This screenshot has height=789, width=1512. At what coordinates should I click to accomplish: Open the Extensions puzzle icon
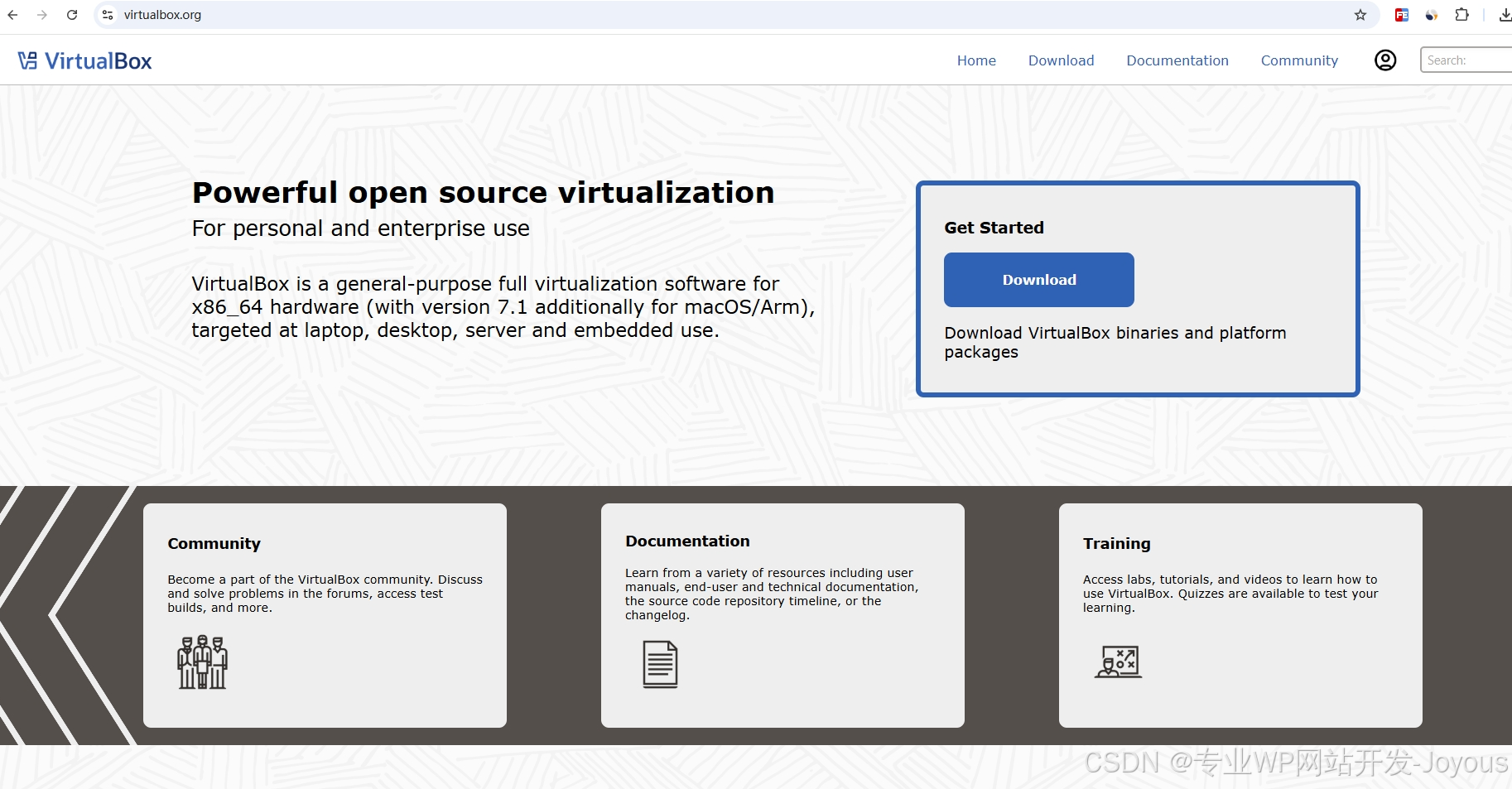click(1462, 15)
